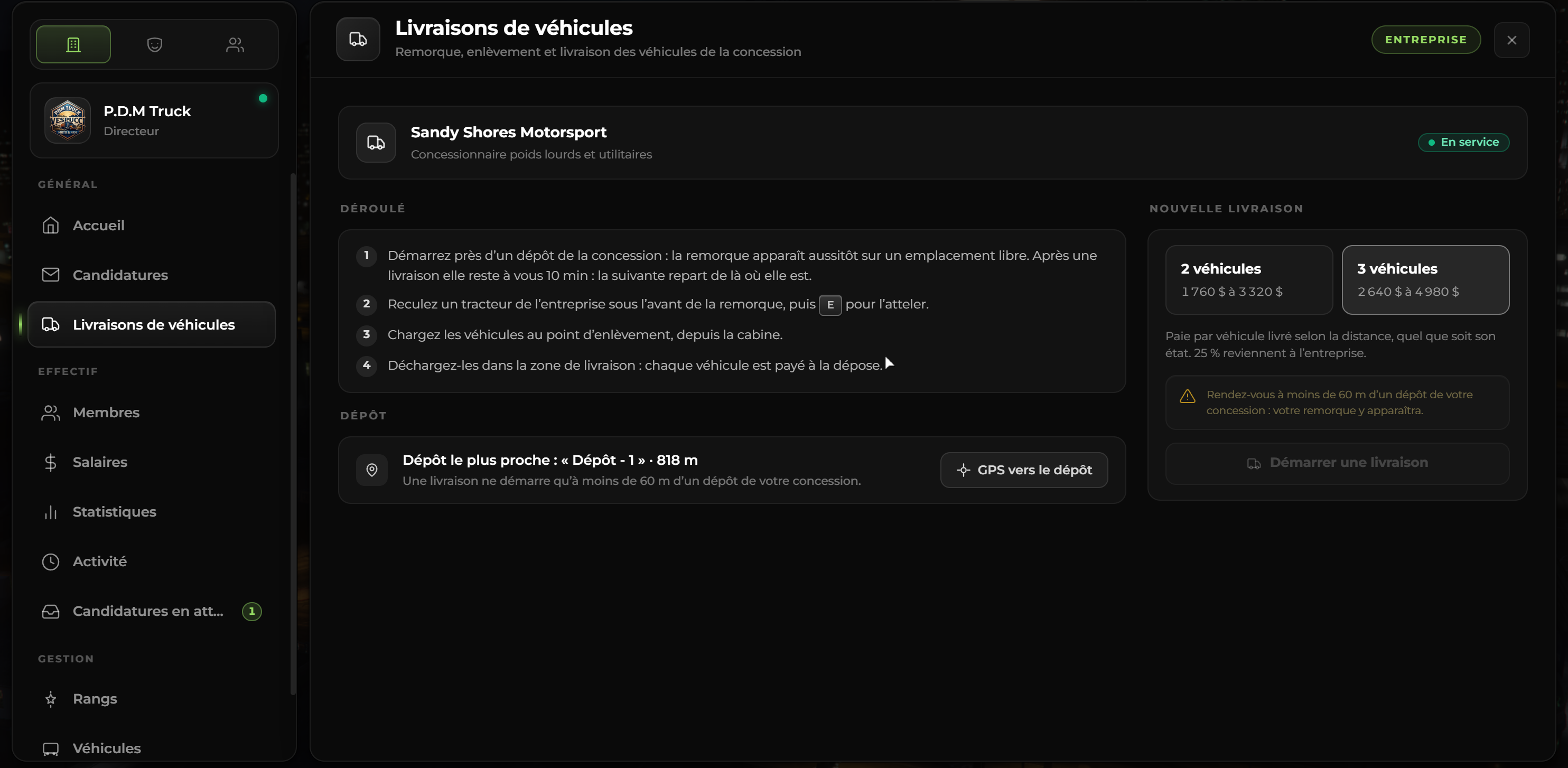Click the ENTREPRISE badge
This screenshot has width=1568, height=768.
(x=1425, y=40)
